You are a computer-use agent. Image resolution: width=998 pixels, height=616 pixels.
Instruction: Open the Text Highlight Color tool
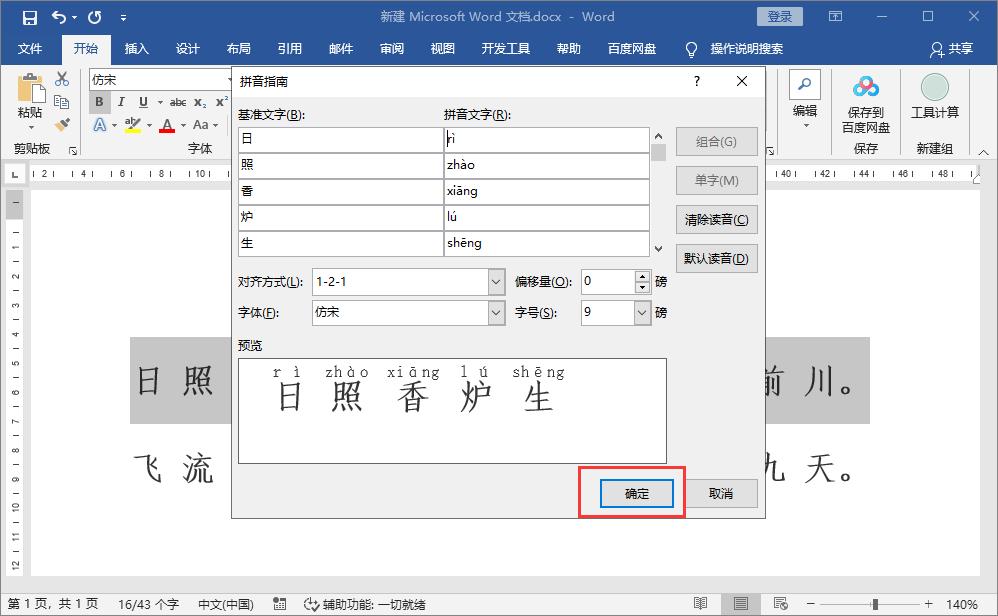click(133, 124)
